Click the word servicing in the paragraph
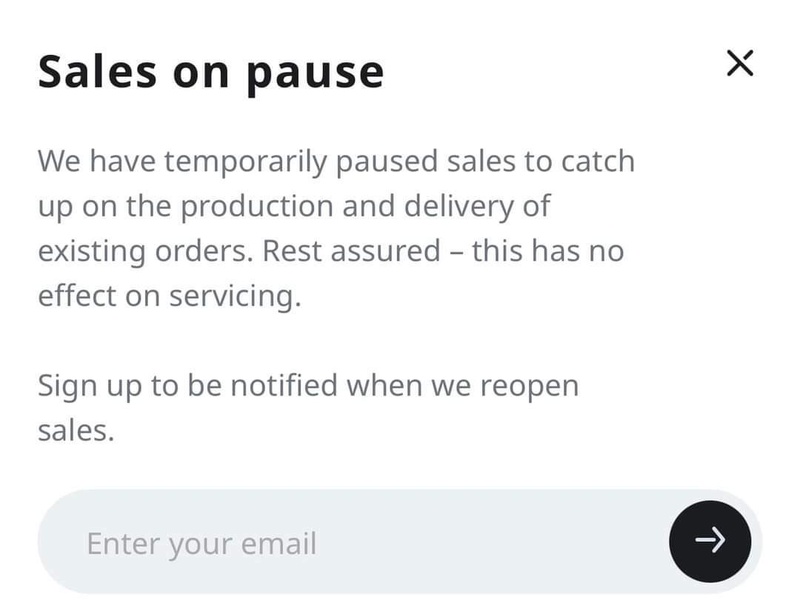The image size is (800, 612). (235, 296)
